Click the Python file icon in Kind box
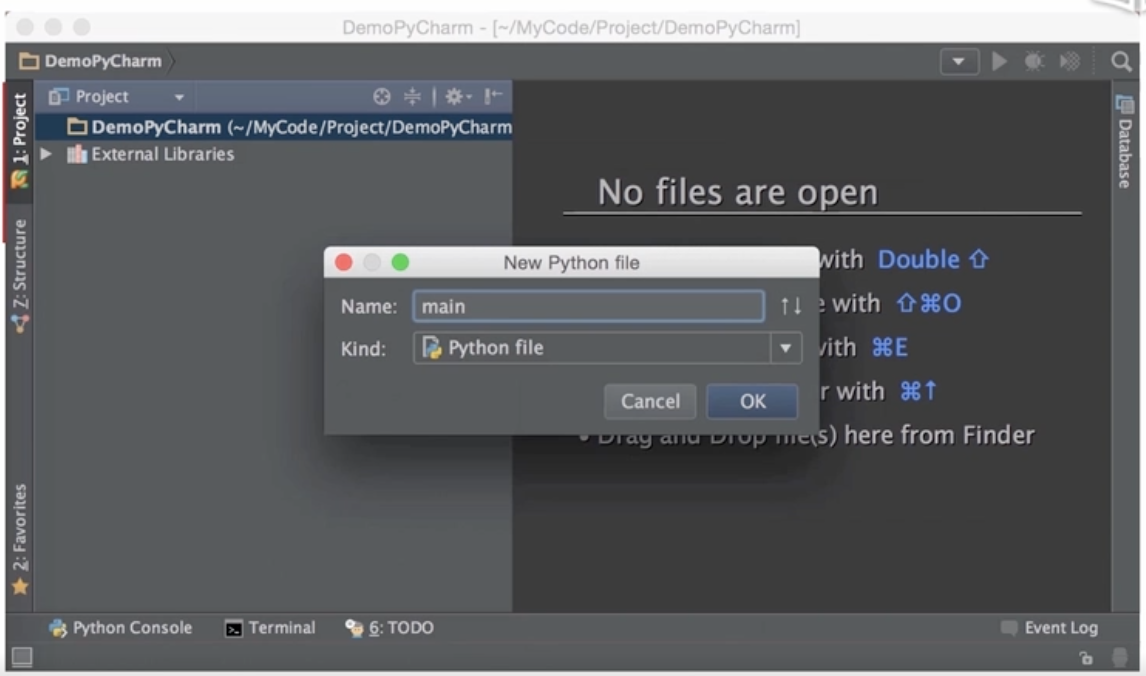The image size is (1146, 676). [431, 348]
